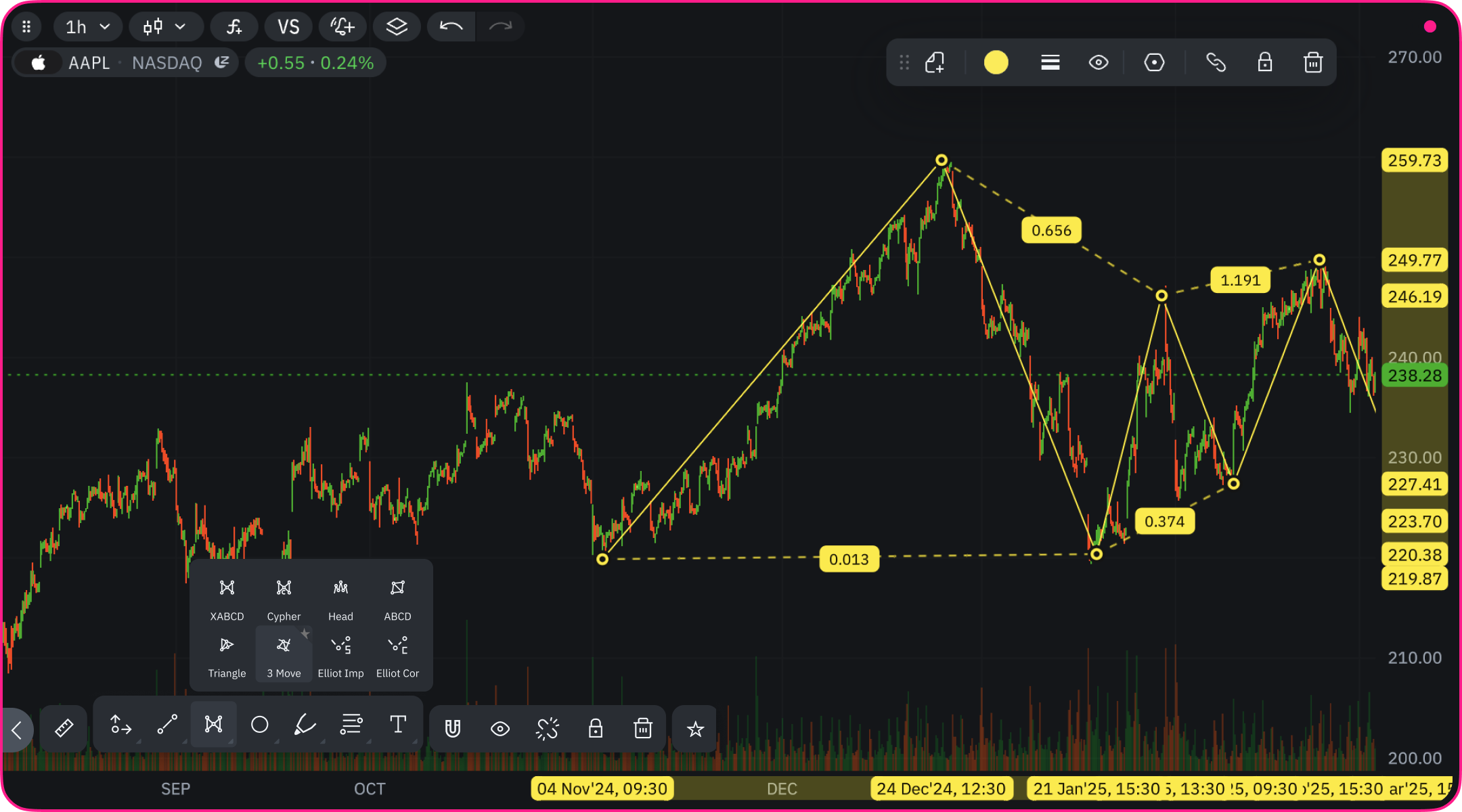
Task: Toggle magnet mode in bottom toolbar
Action: (x=453, y=729)
